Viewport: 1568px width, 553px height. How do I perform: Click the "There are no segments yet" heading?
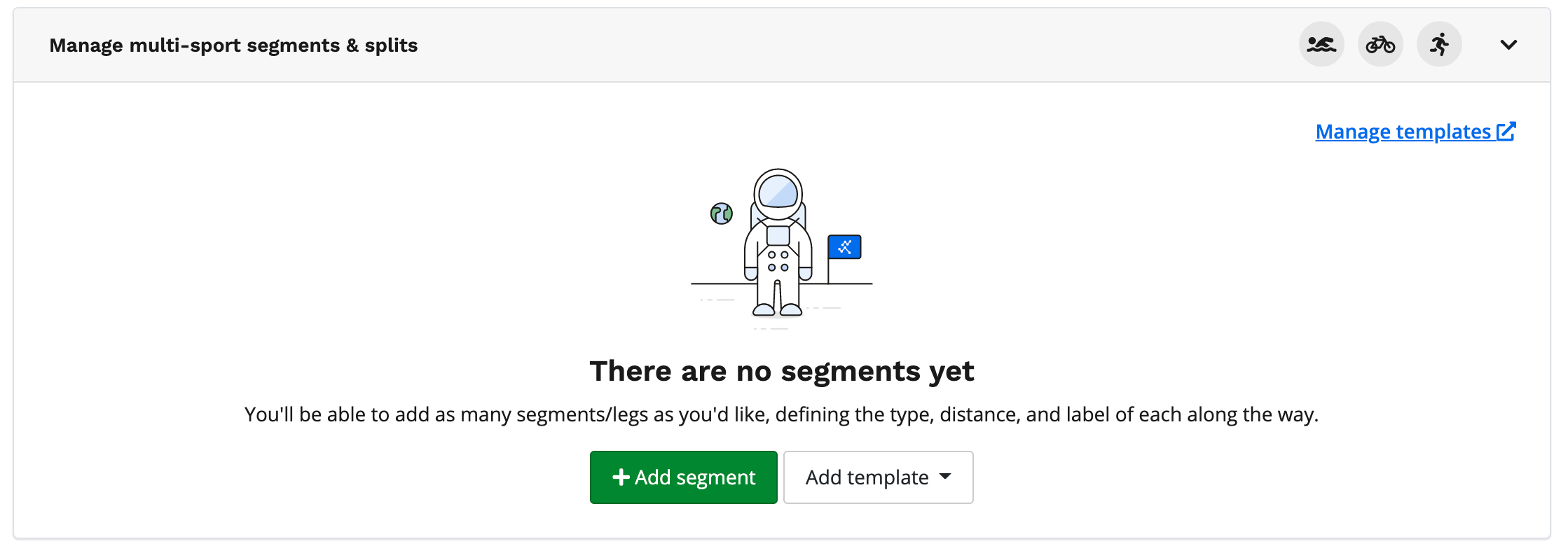(781, 371)
